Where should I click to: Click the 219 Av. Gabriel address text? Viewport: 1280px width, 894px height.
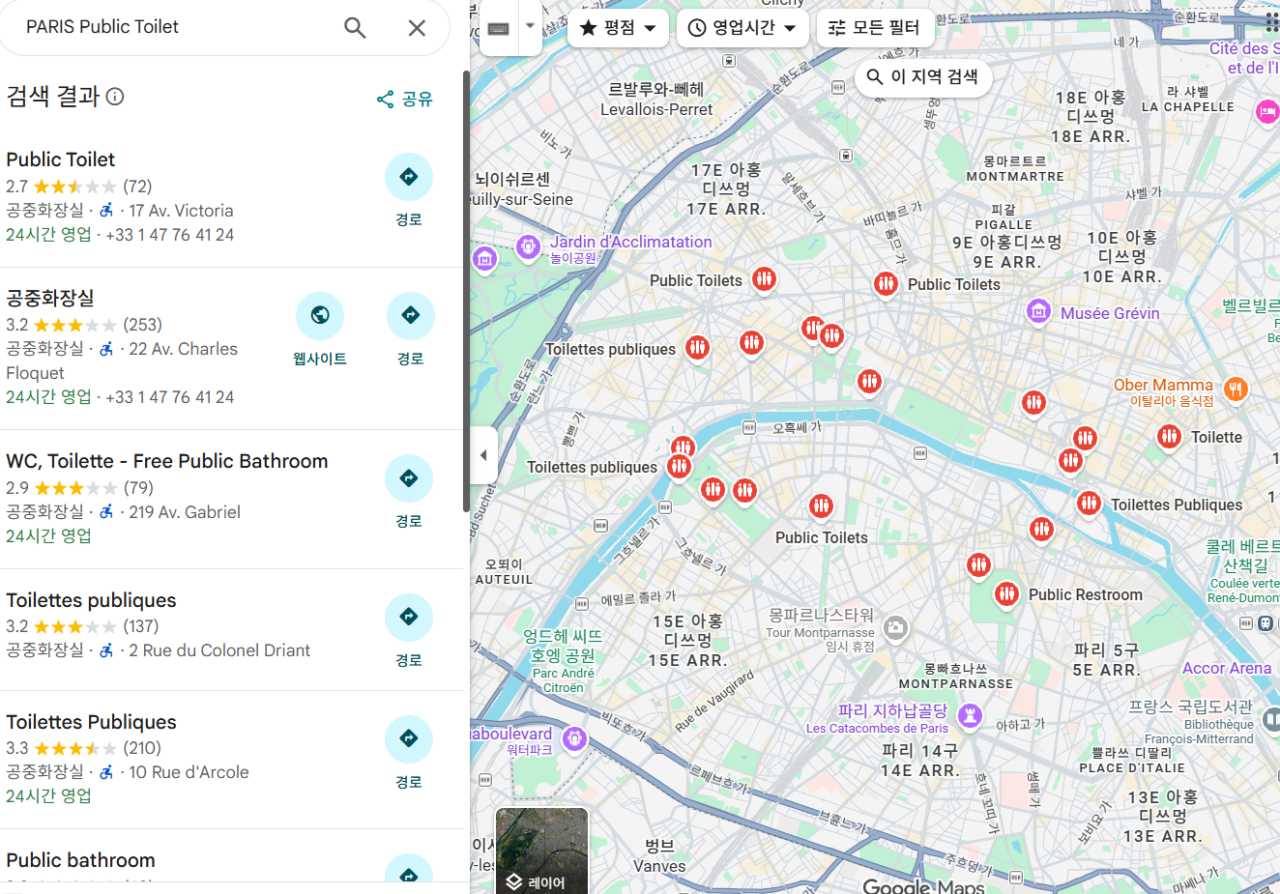pyautogui.click(x=185, y=512)
